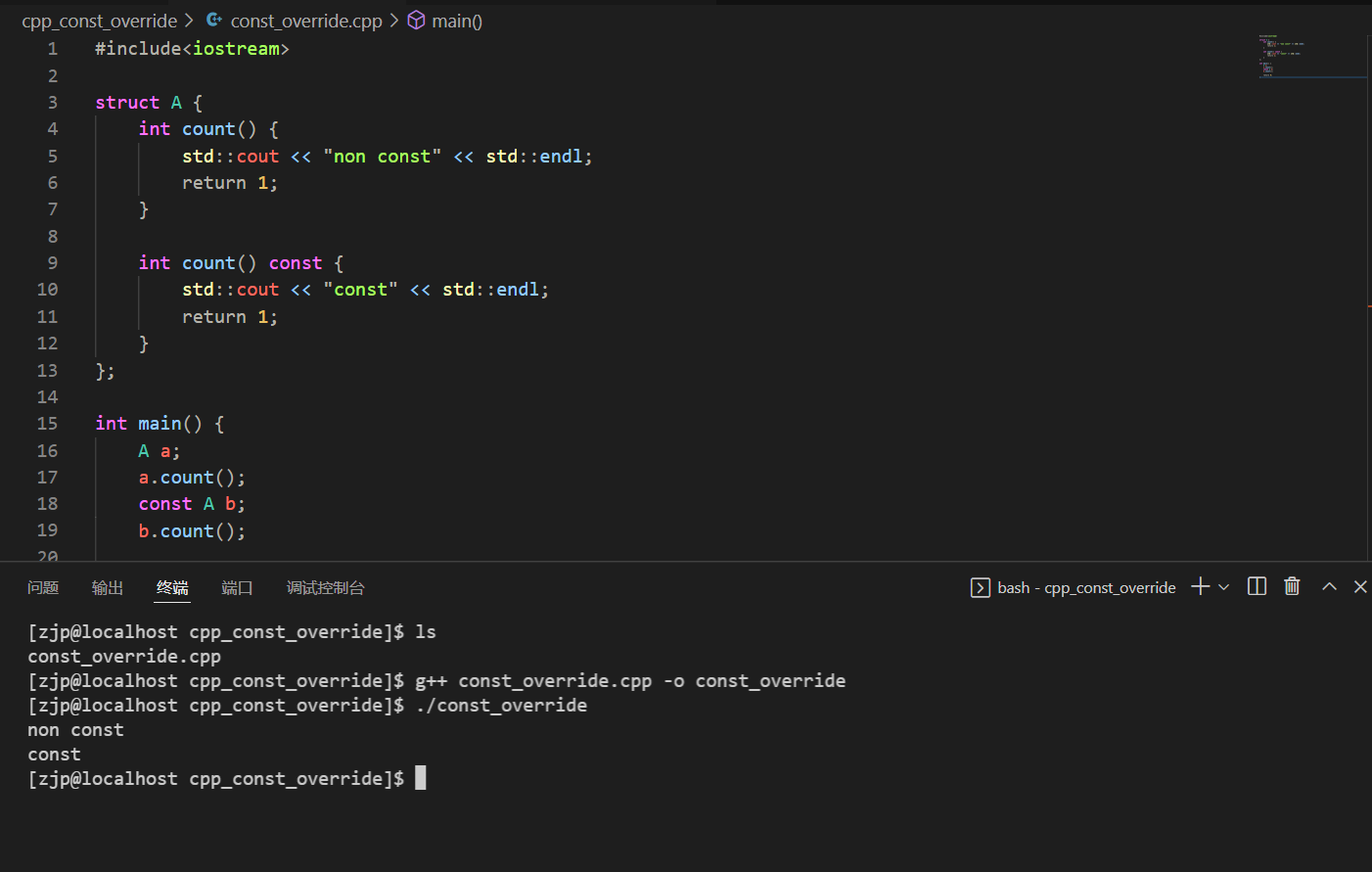Image resolution: width=1372 pixels, height=872 pixels.
Task: Click the cpp_const_override breadcrumb folder
Action: click(x=100, y=21)
